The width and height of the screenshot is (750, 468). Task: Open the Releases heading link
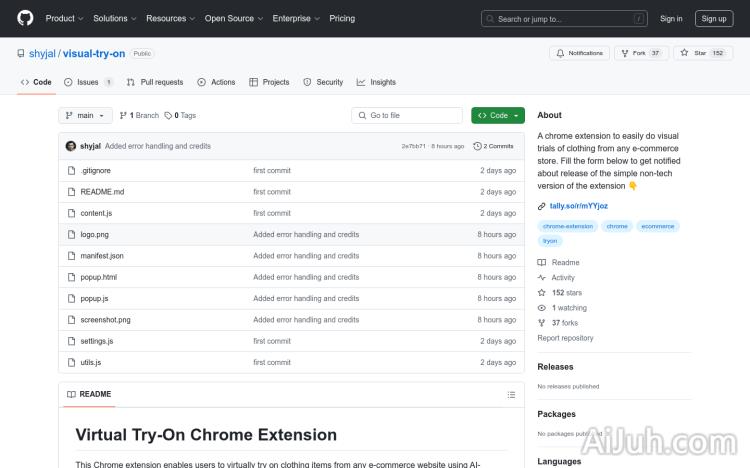click(x=555, y=367)
